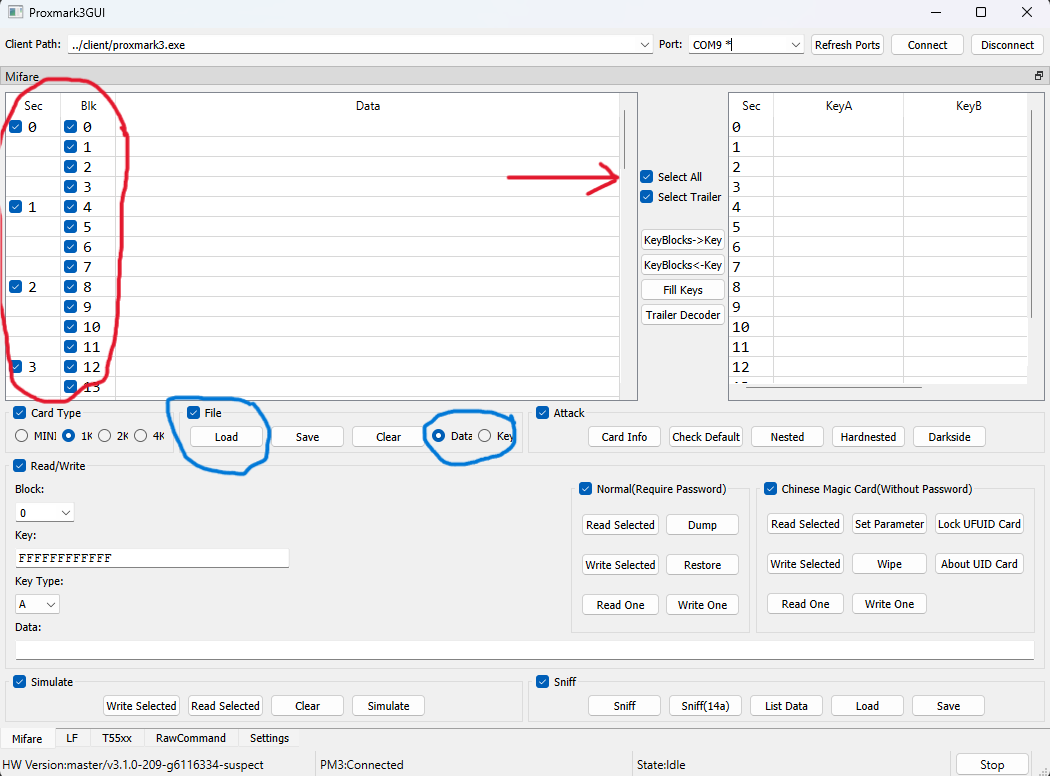Click the About UID Card button
This screenshot has height=776, width=1050.
point(979,564)
